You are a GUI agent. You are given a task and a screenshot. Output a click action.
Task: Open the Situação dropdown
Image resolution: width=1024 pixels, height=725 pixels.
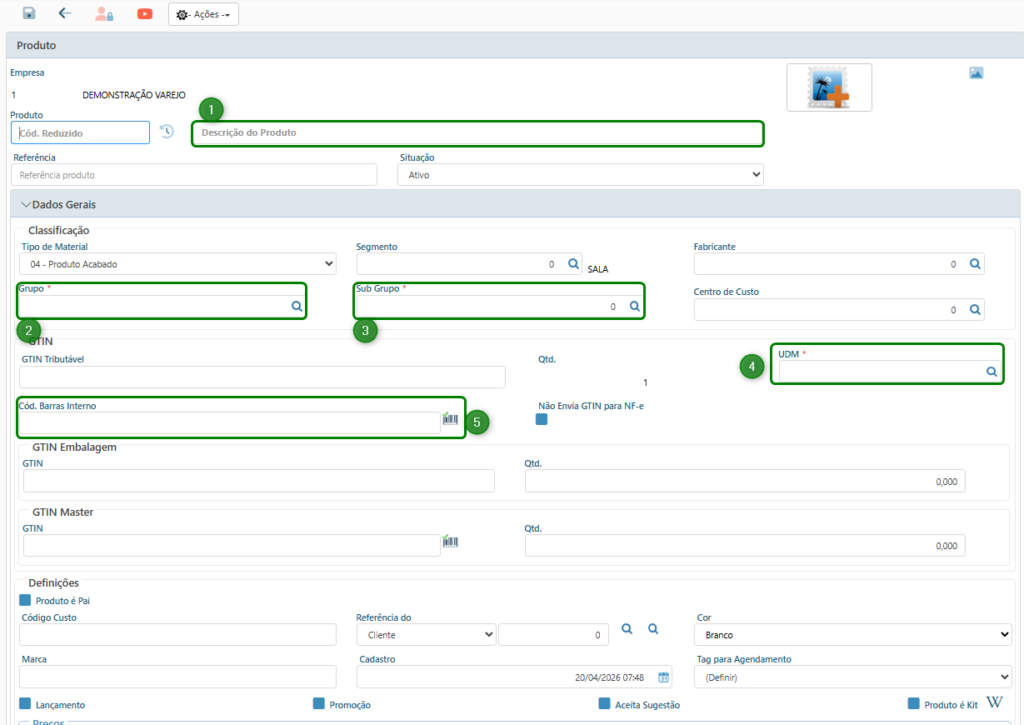[x=580, y=175]
